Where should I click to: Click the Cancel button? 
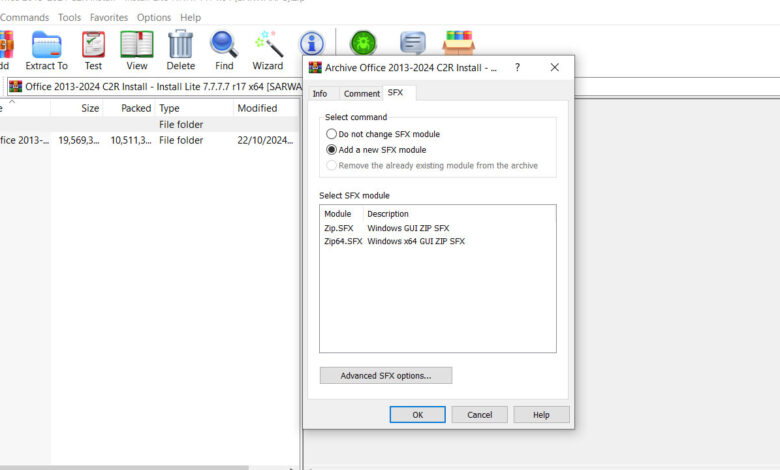[x=480, y=415]
